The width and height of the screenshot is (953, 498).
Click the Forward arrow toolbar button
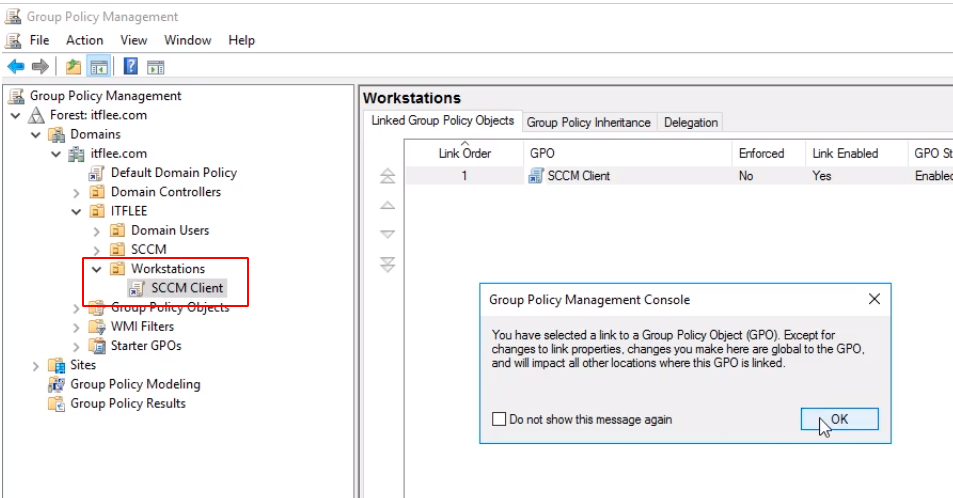click(x=40, y=66)
